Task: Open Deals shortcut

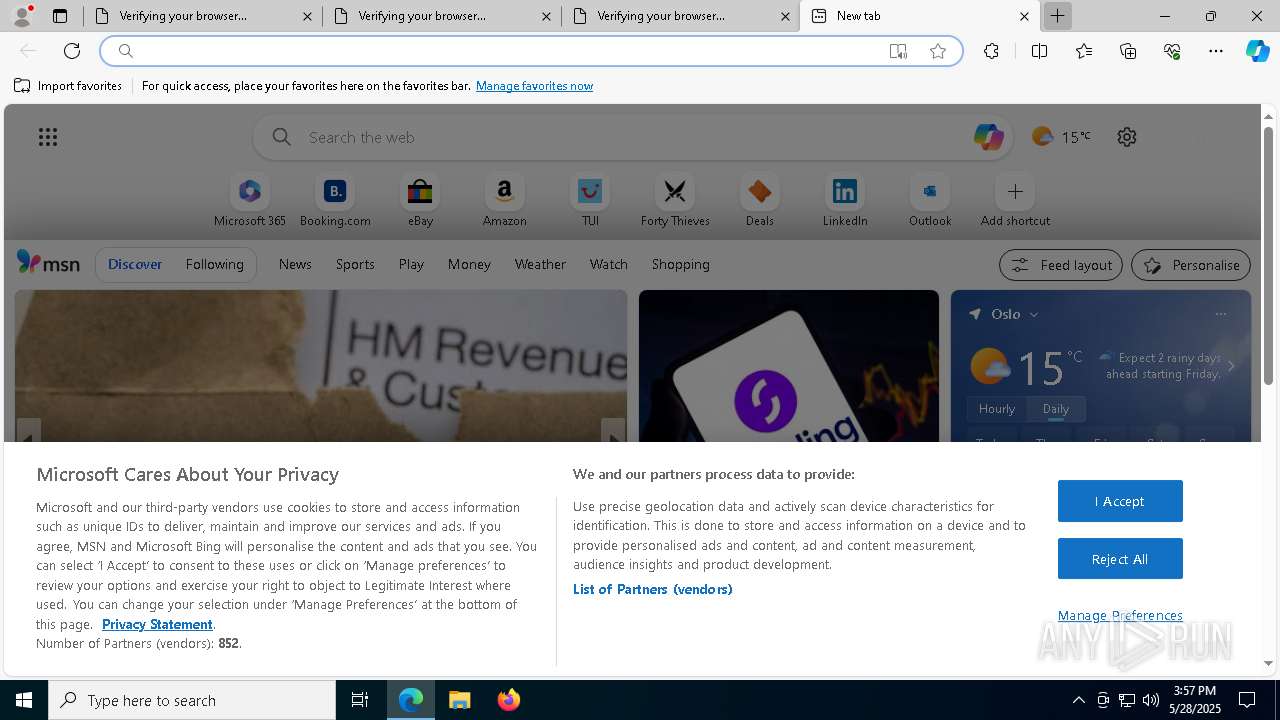Action: [x=760, y=201]
